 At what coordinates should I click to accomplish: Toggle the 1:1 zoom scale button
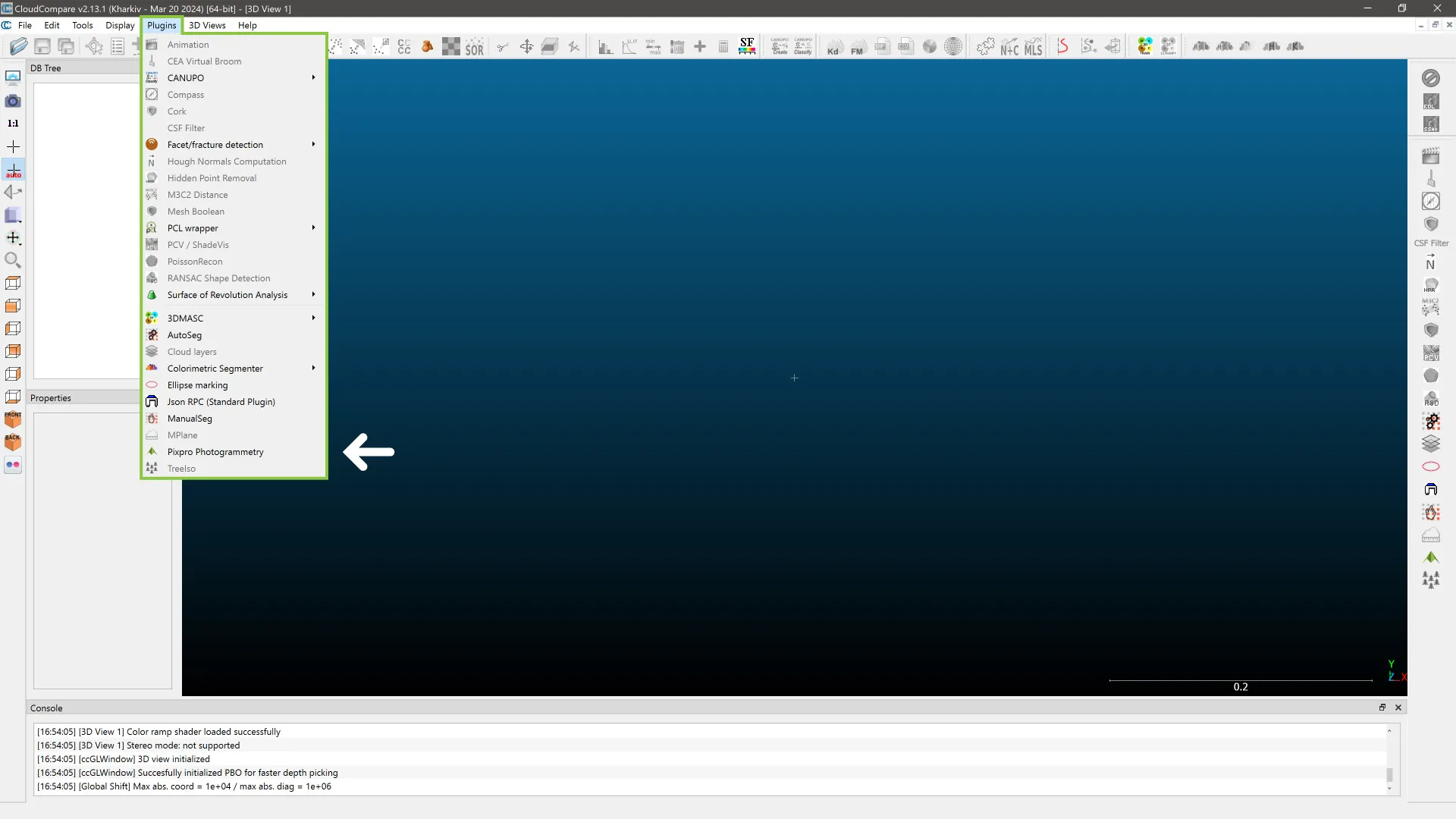coord(13,123)
